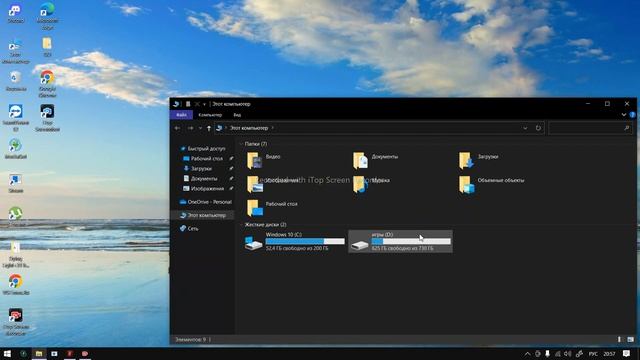Select Документы in sidebar
This screenshot has width=640, height=360.
click(200, 179)
